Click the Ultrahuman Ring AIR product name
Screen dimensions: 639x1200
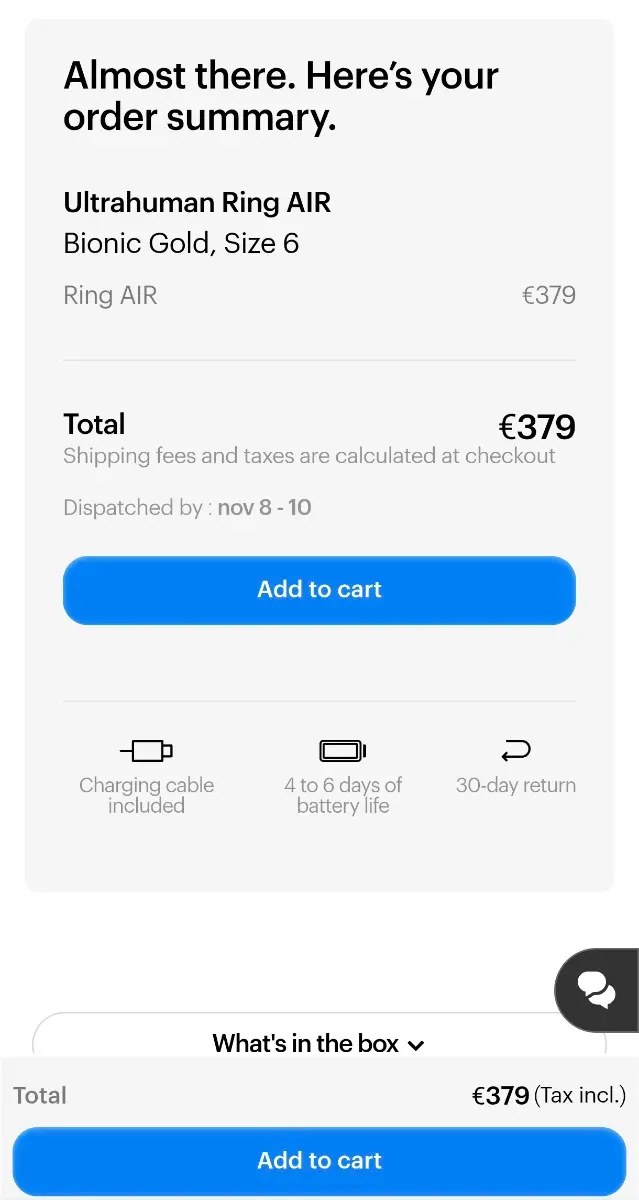197,203
